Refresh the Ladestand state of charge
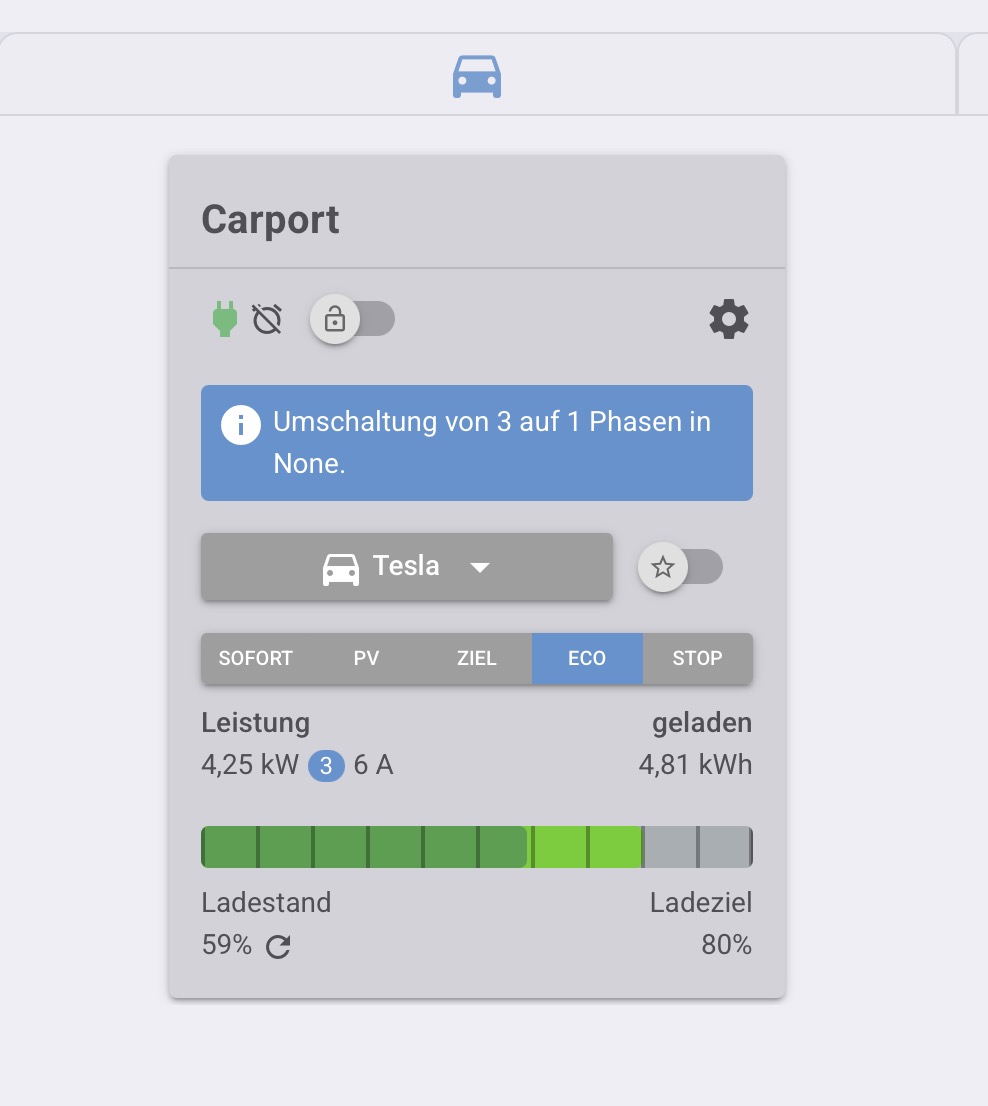988x1106 pixels. [x=278, y=946]
